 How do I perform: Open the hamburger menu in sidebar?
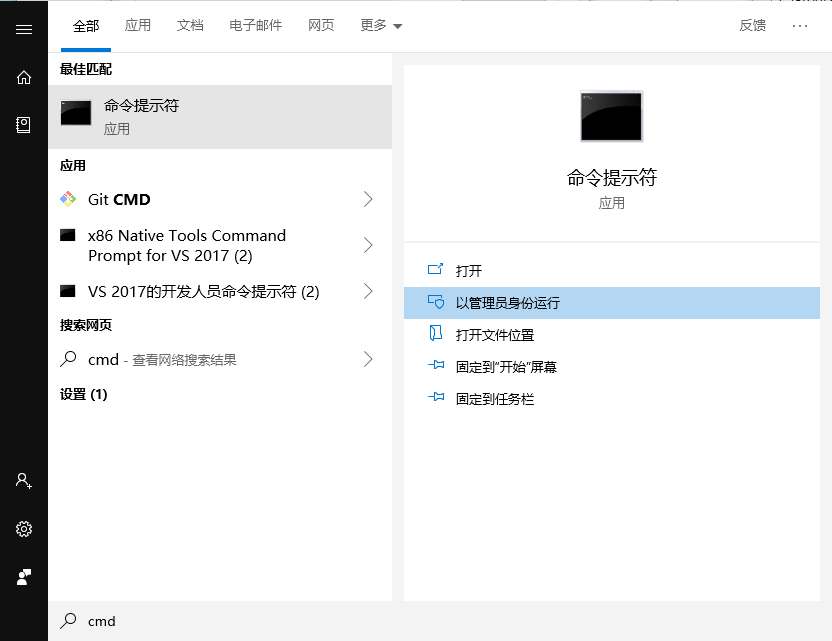click(x=24, y=29)
